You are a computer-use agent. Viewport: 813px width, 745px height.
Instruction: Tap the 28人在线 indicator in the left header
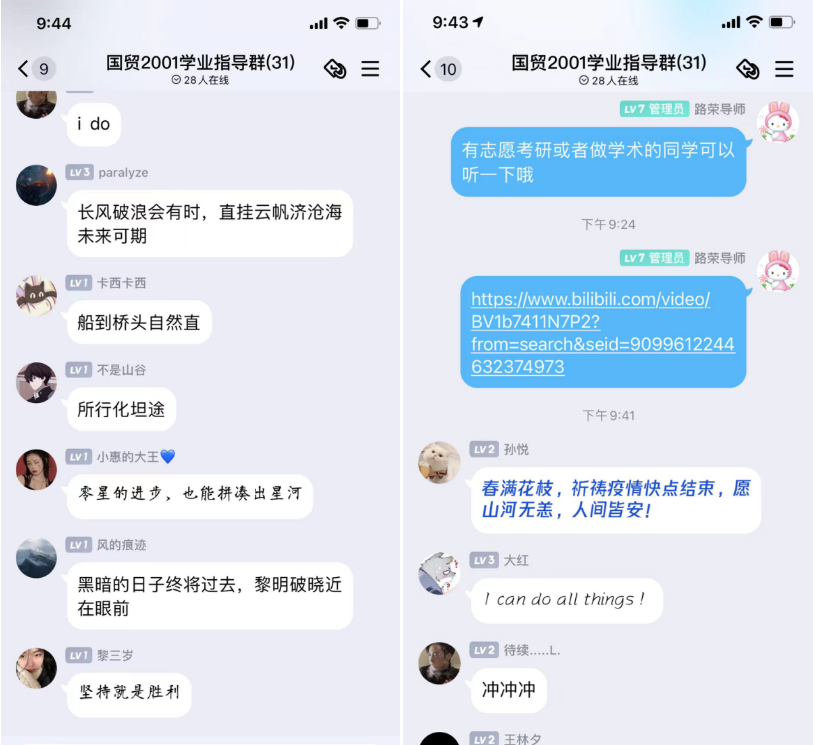200,80
